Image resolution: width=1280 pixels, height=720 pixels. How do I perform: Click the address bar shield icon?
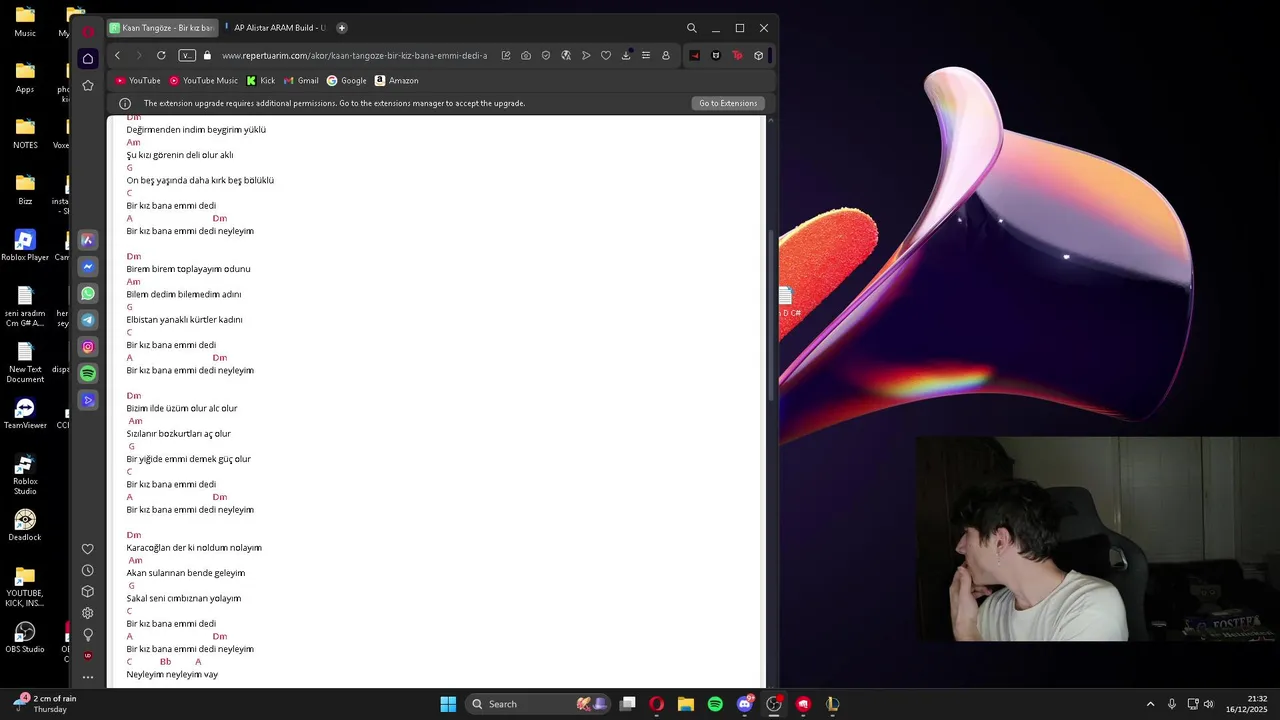[x=546, y=56]
